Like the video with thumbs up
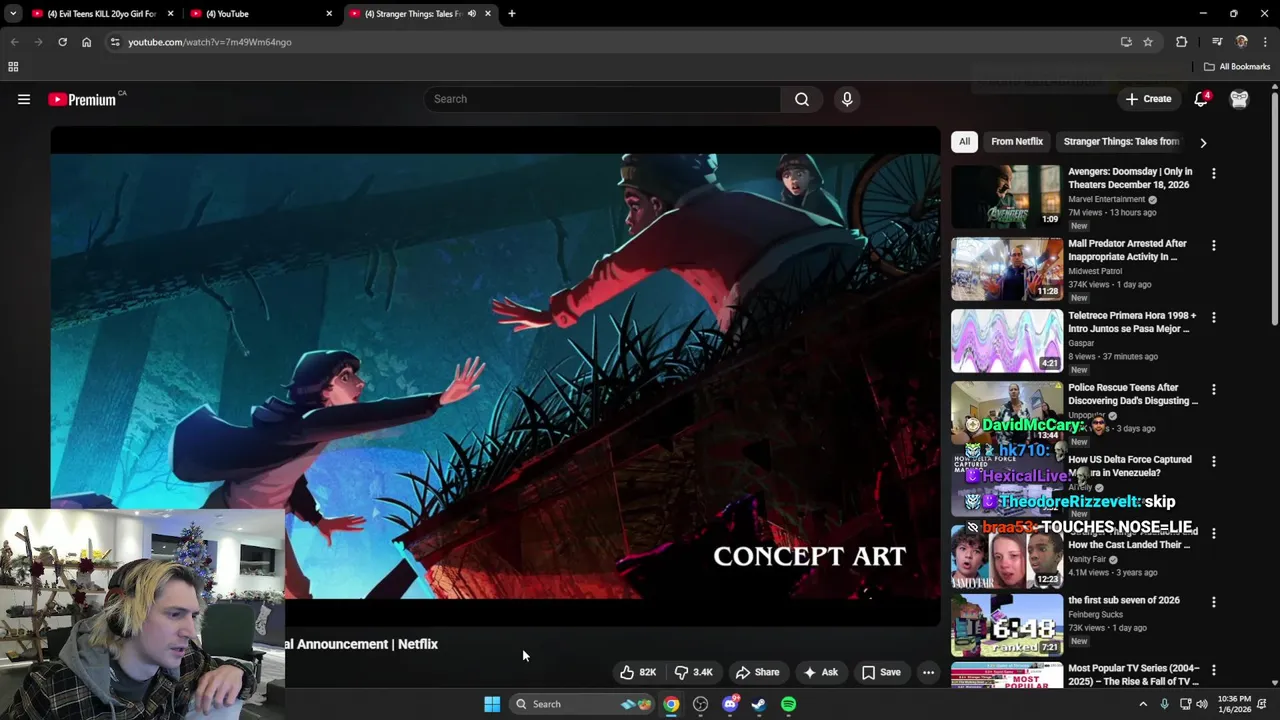1280x720 pixels. (x=637, y=672)
